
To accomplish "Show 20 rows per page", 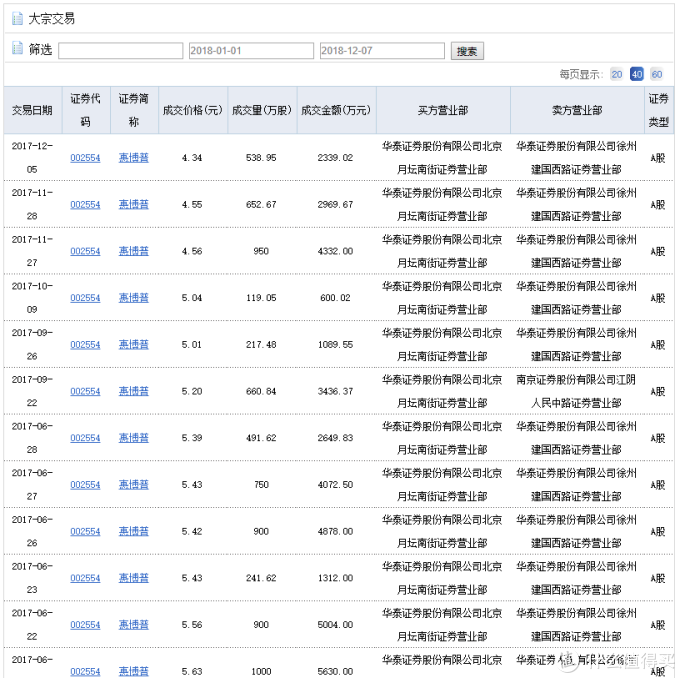I will 617,74.
